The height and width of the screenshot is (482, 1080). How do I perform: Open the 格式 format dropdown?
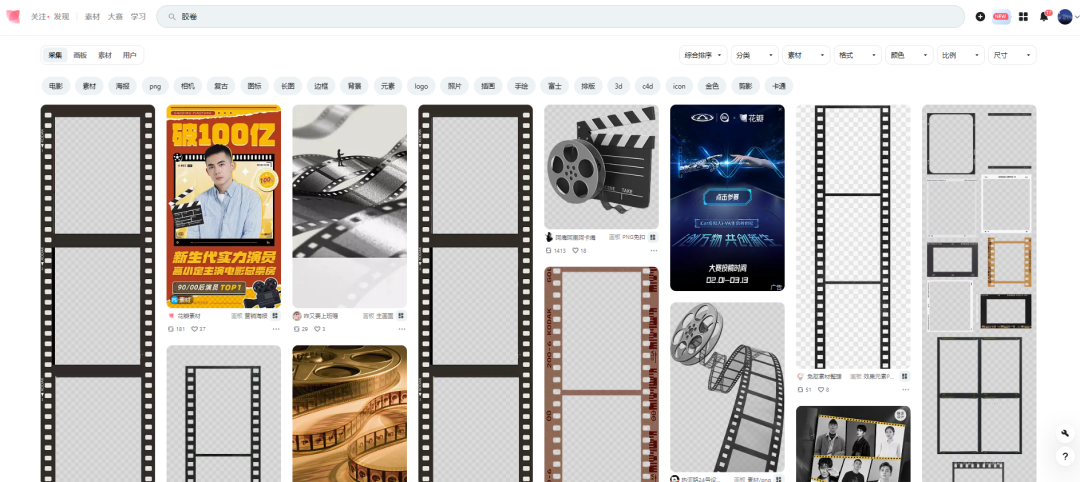(858, 55)
